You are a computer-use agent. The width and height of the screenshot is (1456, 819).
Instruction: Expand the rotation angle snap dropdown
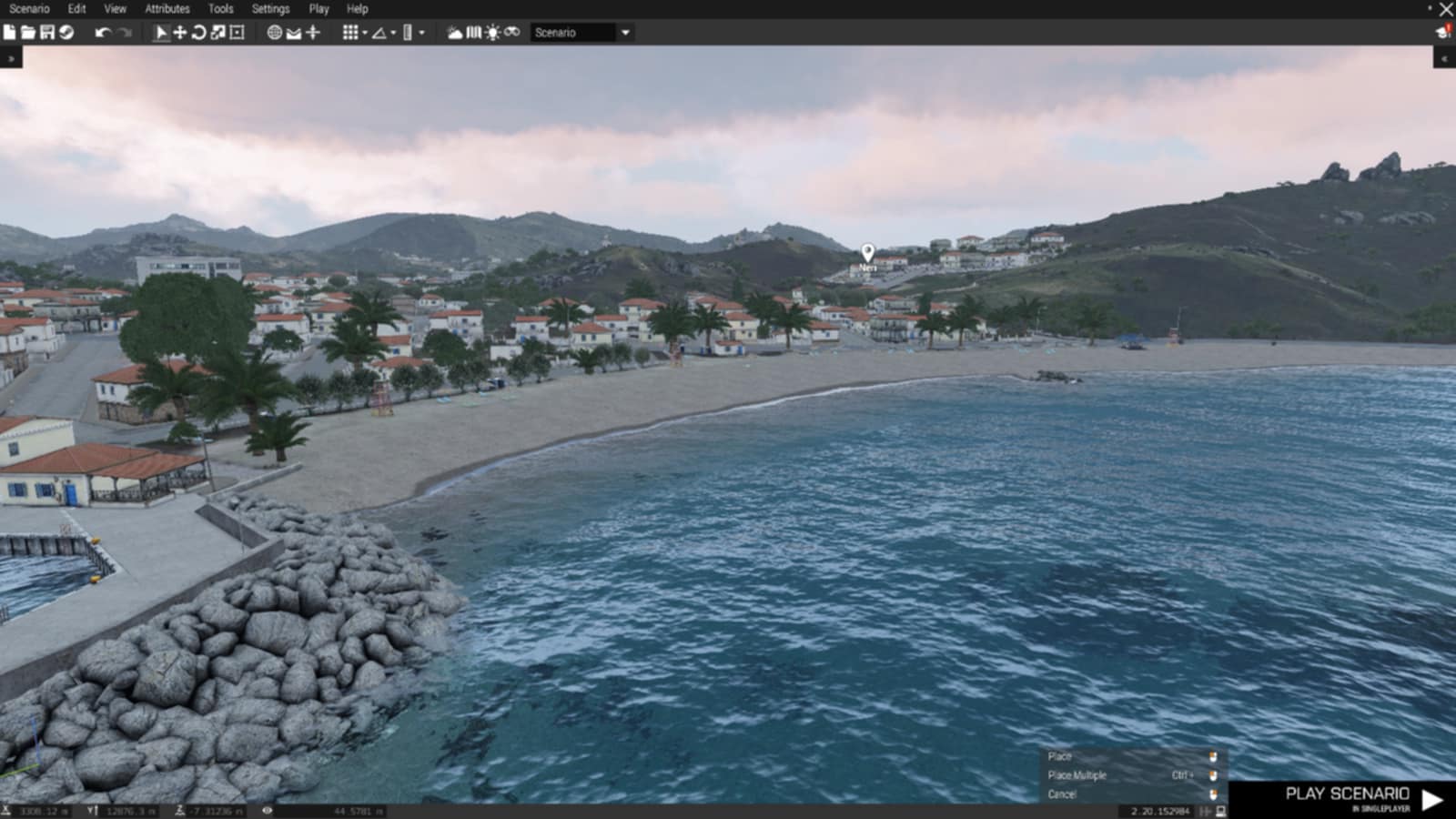click(x=393, y=33)
